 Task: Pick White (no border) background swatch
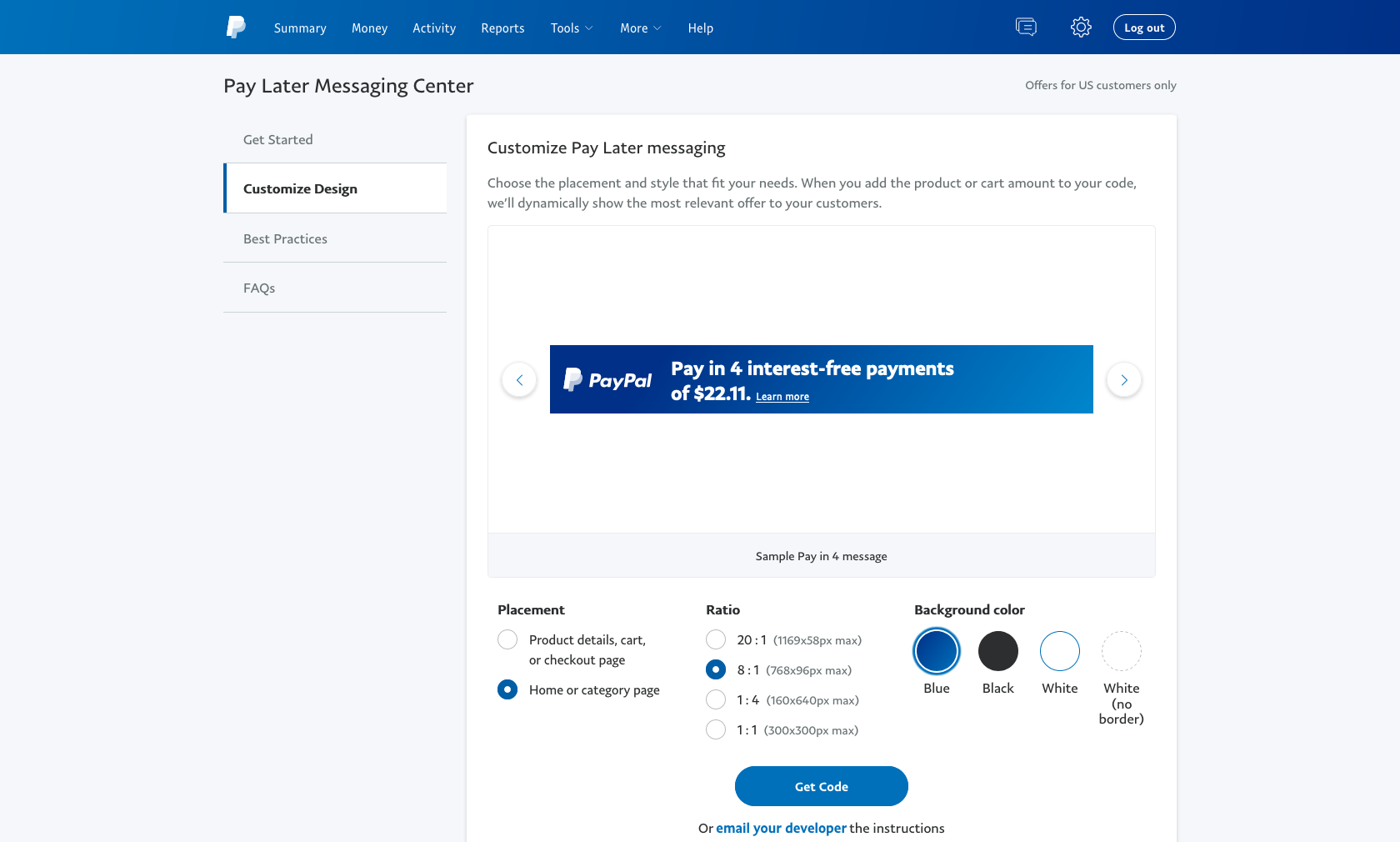1122,651
